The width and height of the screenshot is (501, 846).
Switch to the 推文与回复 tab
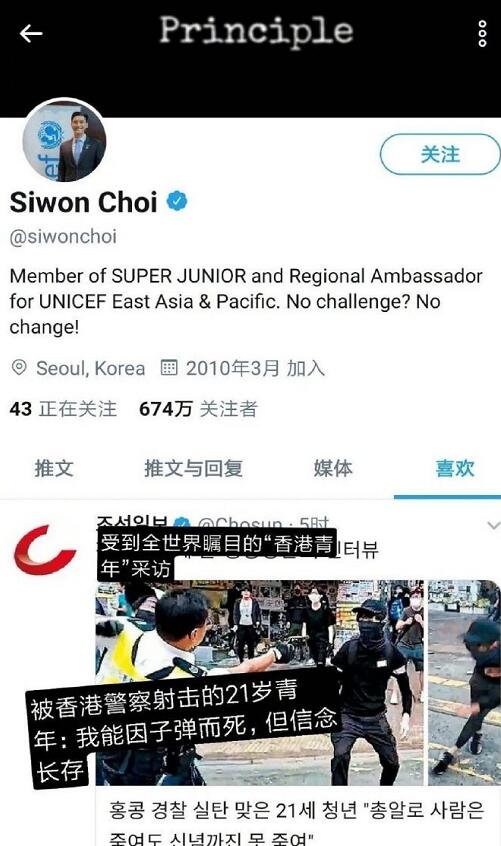[x=193, y=468]
